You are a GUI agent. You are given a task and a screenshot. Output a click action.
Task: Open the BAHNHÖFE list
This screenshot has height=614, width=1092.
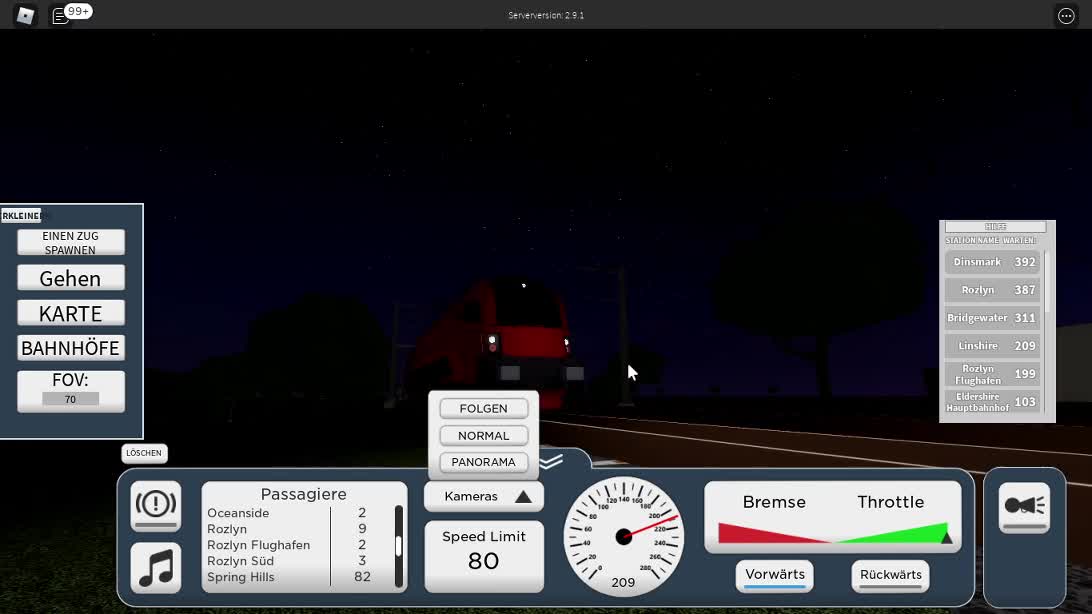click(x=70, y=348)
